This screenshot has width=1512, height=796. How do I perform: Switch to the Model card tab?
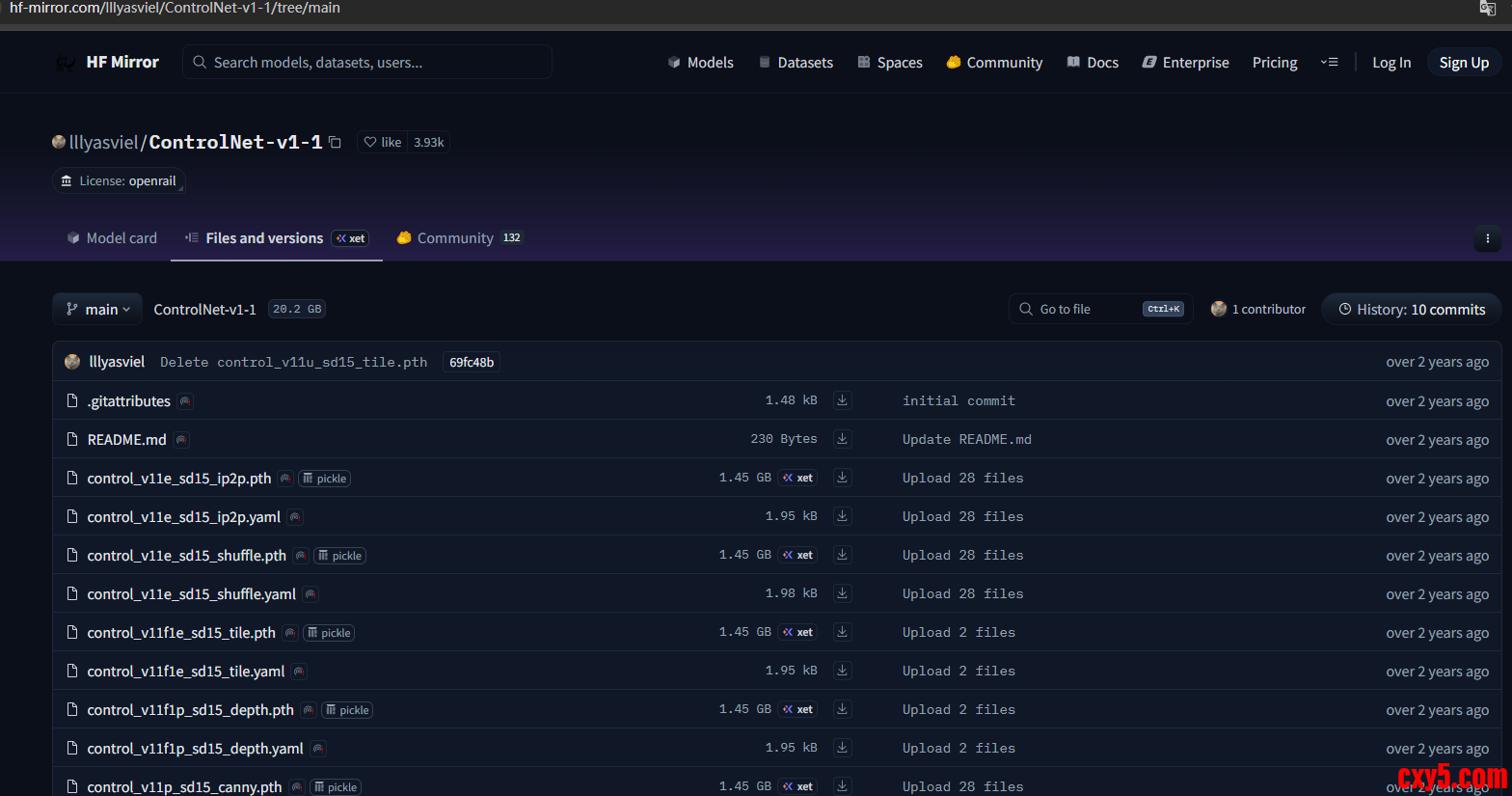coord(112,238)
